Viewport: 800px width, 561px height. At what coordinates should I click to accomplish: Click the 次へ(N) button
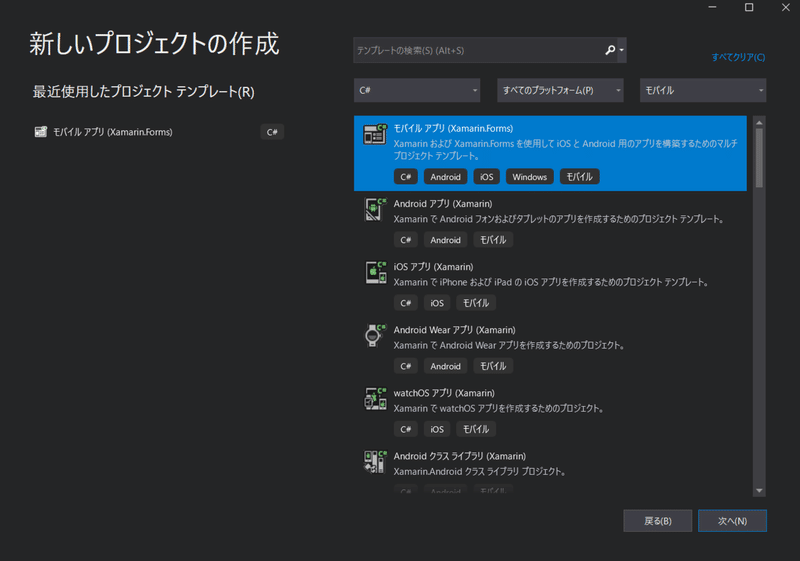(732, 521)
